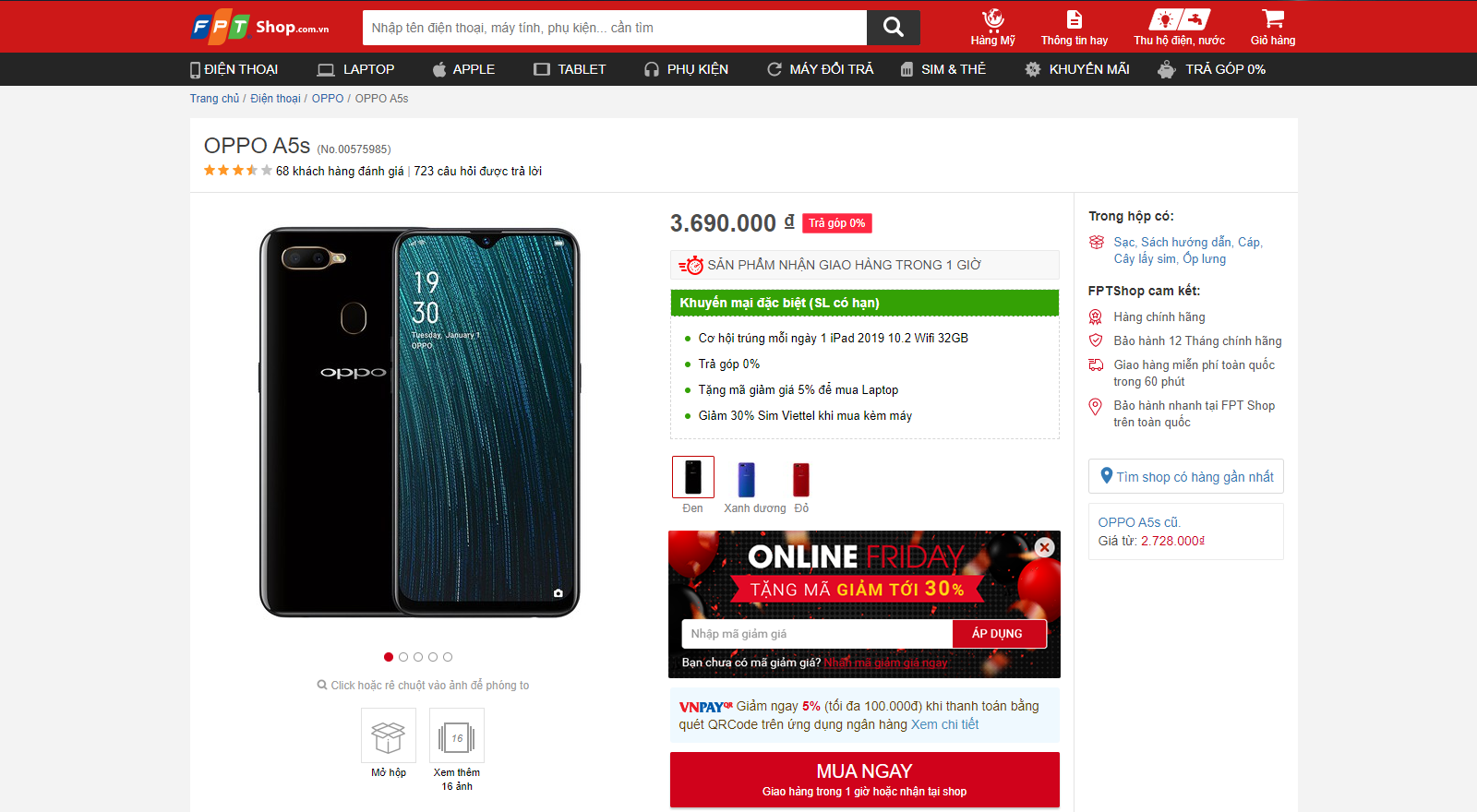Submit search with the magnifier button
The image size is (1477, 812).
click(x=893, y=28)
